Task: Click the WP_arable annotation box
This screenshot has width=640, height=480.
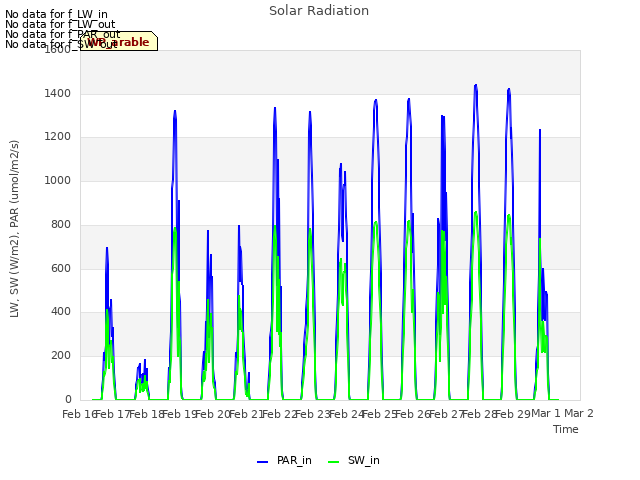Action: coord(119,41)
